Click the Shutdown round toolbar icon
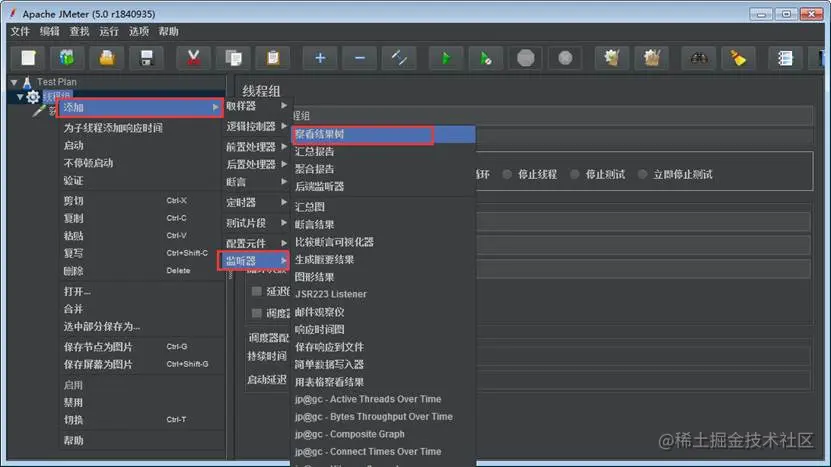The image size is (831, 467). (565, 58)
